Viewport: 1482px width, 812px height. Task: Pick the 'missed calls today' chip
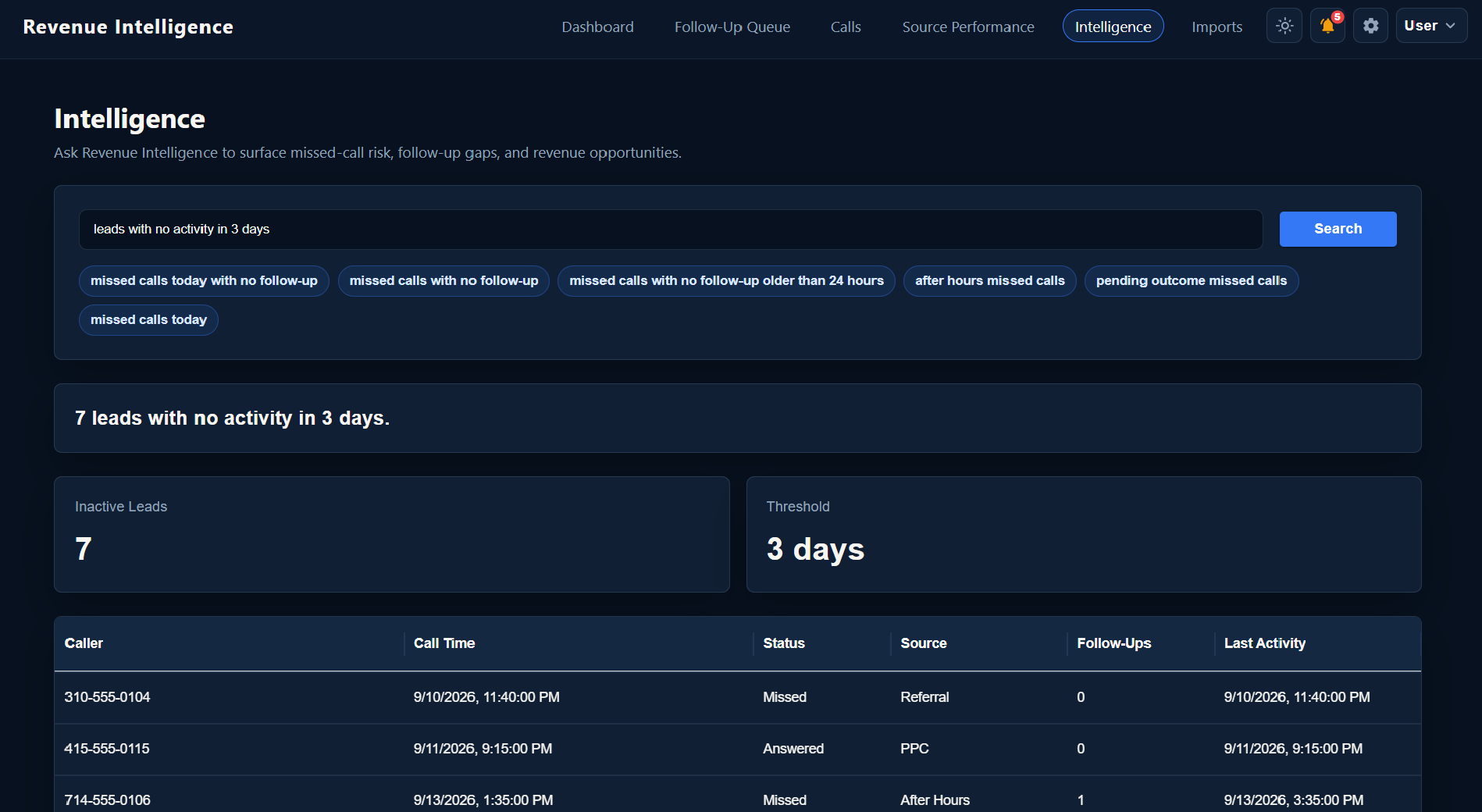pyautogui.click(x=148, y=320)
